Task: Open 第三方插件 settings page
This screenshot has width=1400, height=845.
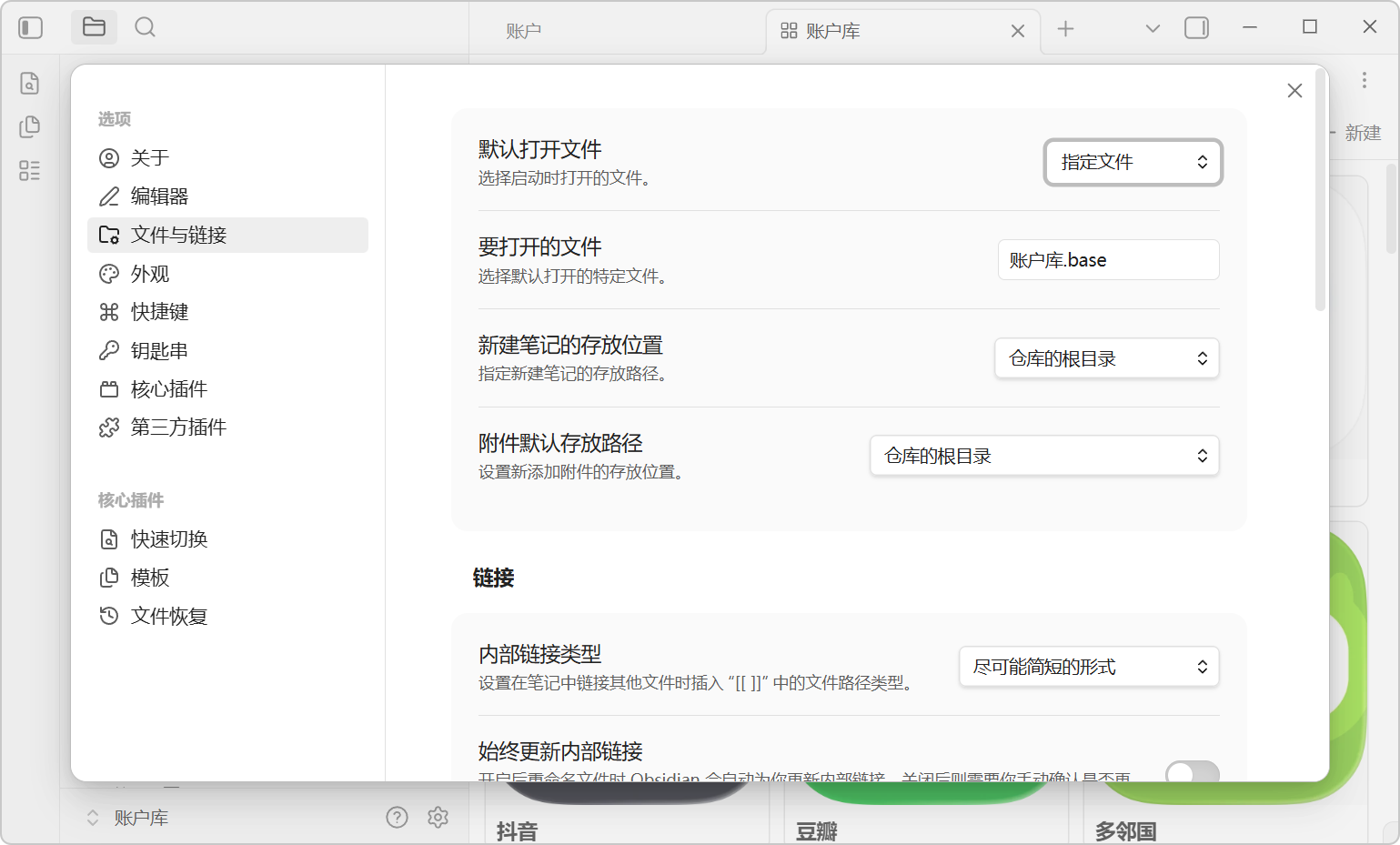Action: click(178, 428)
